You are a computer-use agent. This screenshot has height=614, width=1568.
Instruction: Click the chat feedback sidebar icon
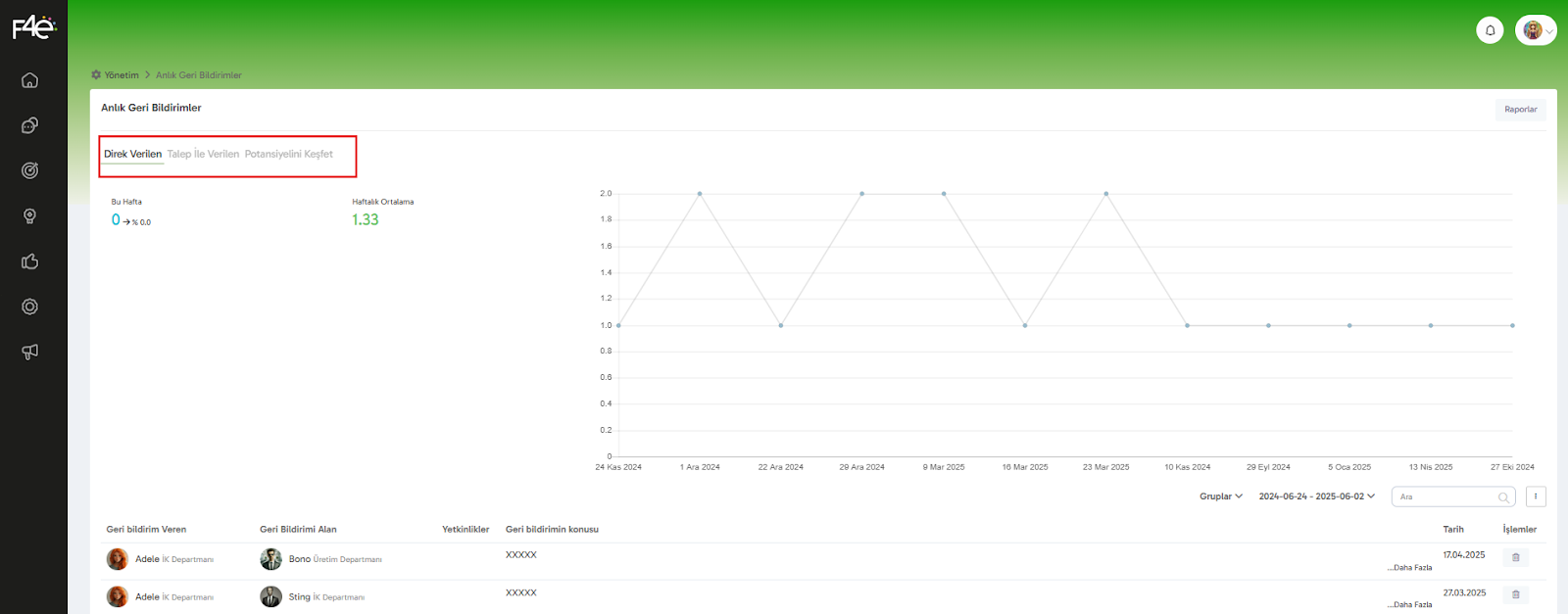point(30,125)
